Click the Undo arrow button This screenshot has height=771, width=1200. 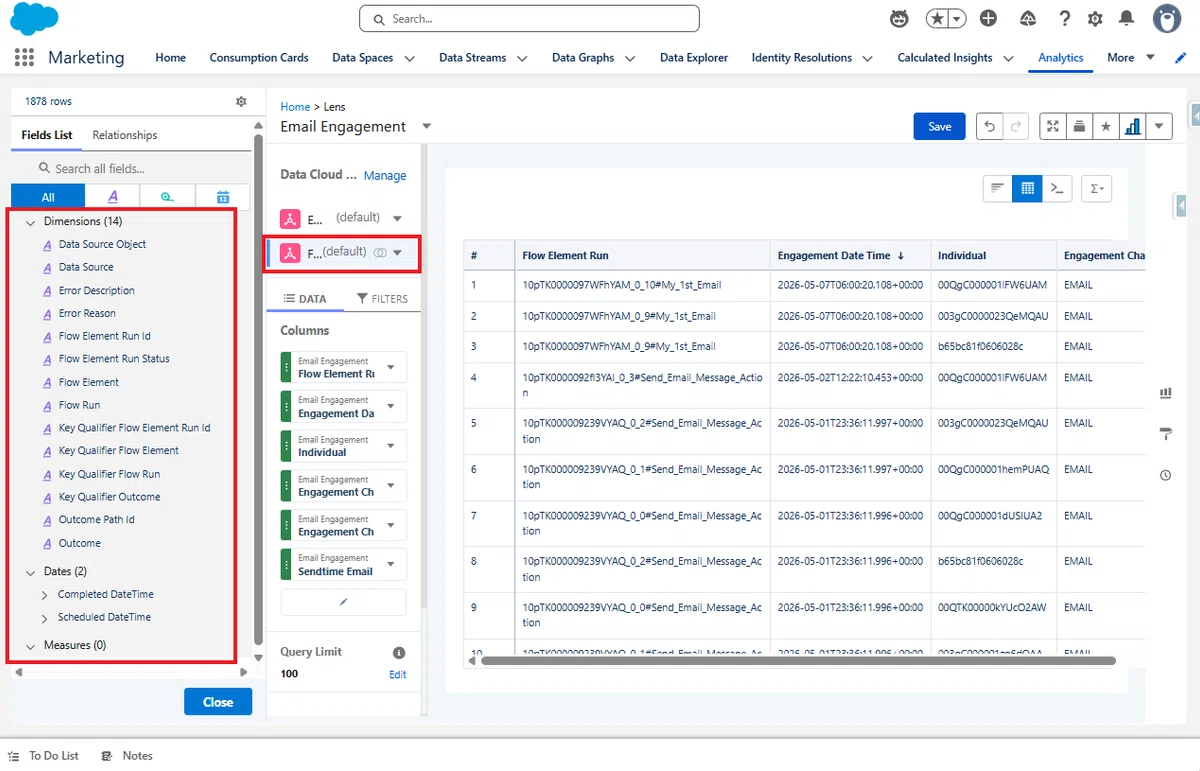[989, 126]
